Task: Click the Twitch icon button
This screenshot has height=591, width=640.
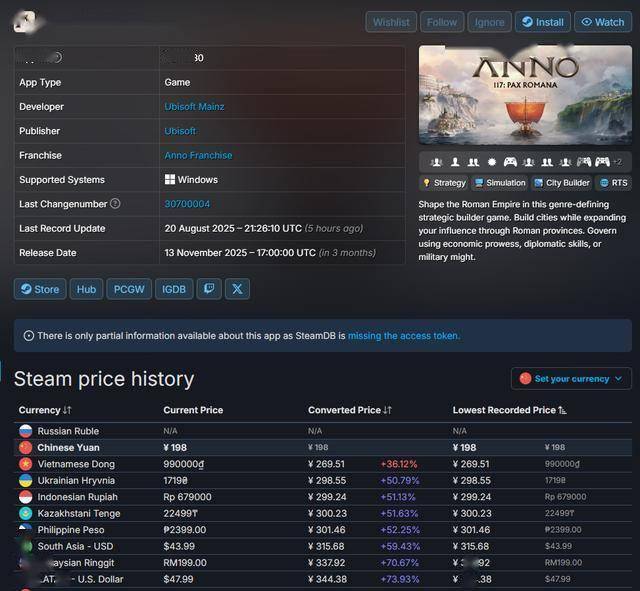Action: click(x=209, y=289)
